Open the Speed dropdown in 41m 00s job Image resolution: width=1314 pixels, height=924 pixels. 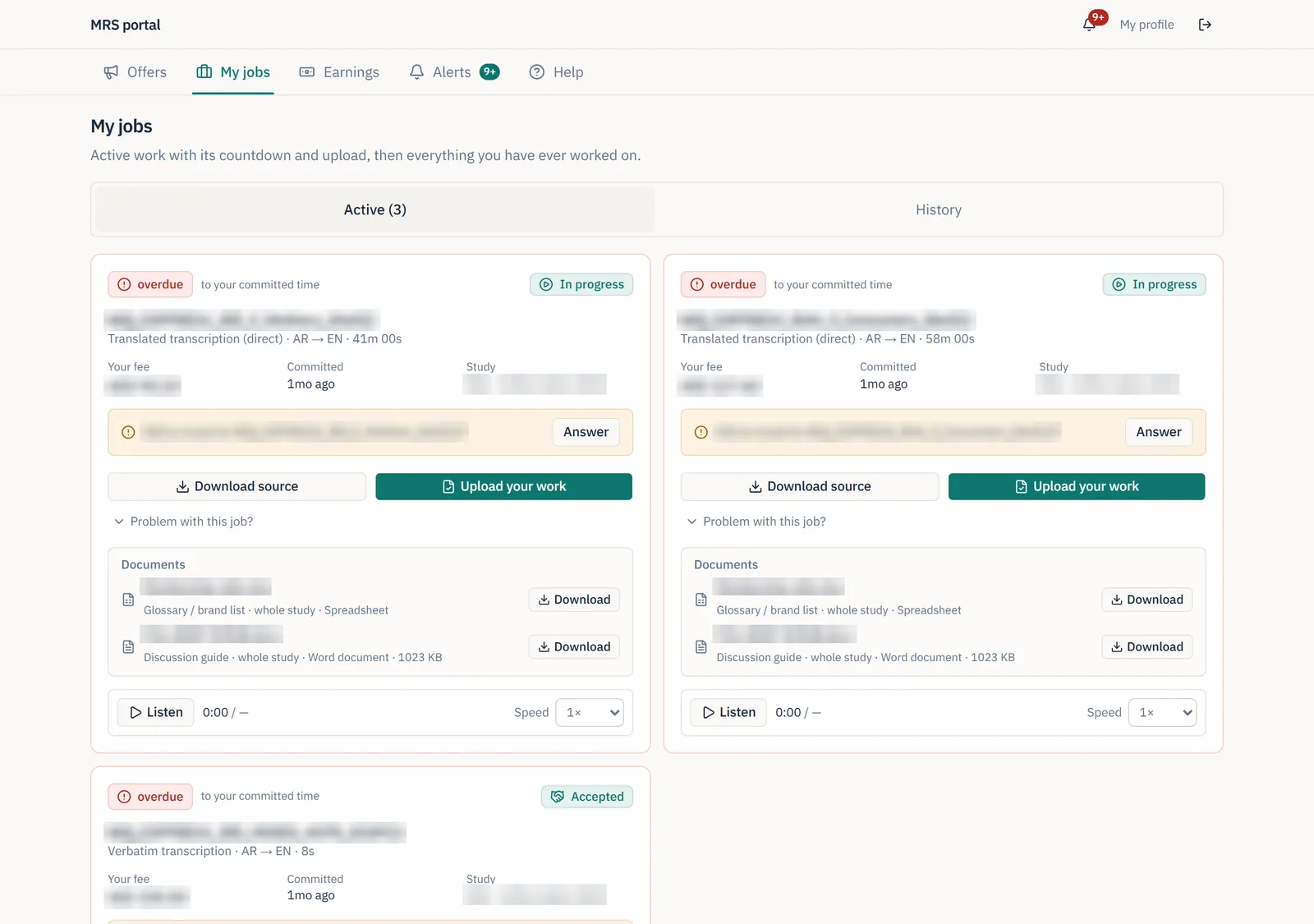coord(590,713)
